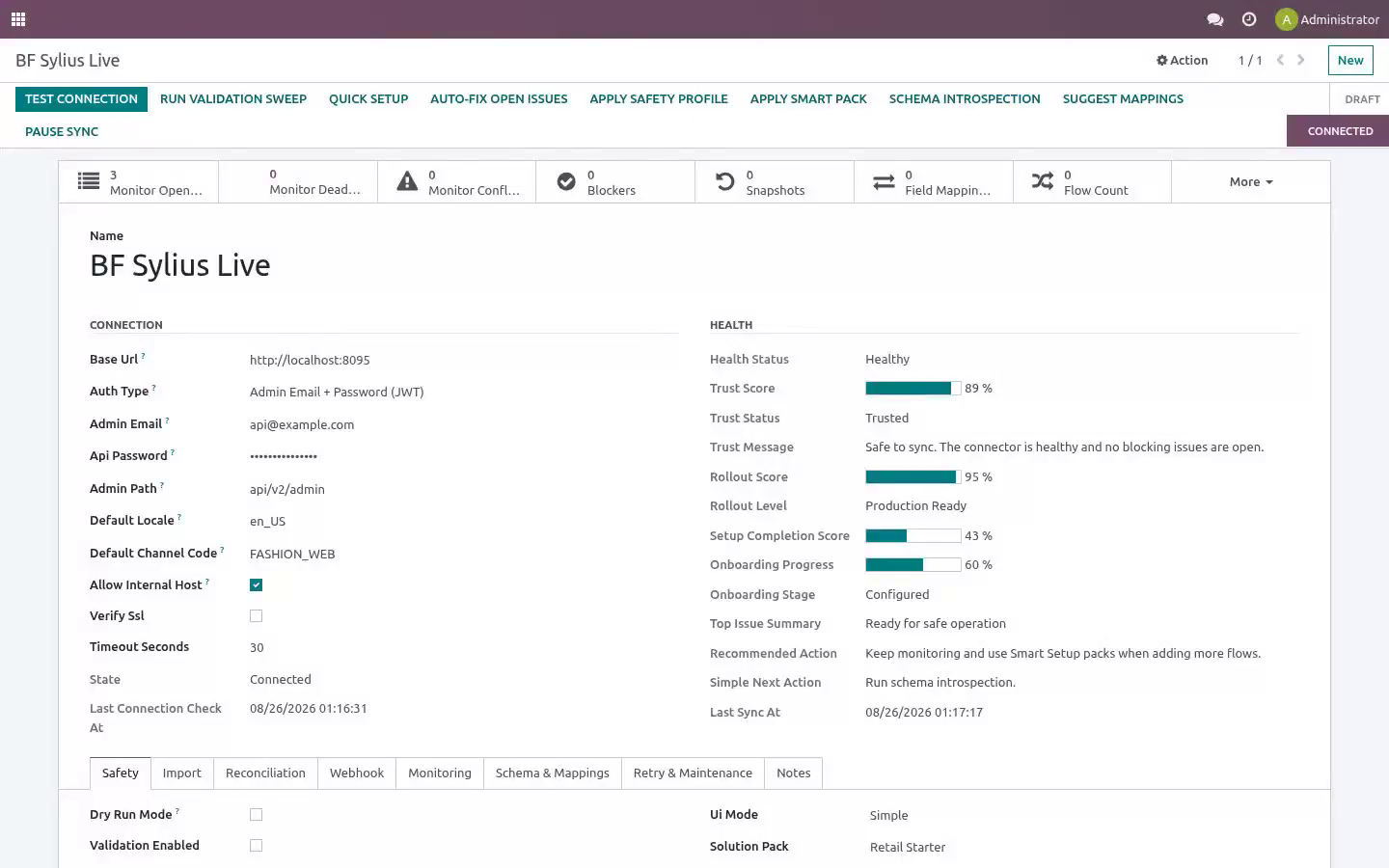Open the Action gear dropdown

[1182, 60]
